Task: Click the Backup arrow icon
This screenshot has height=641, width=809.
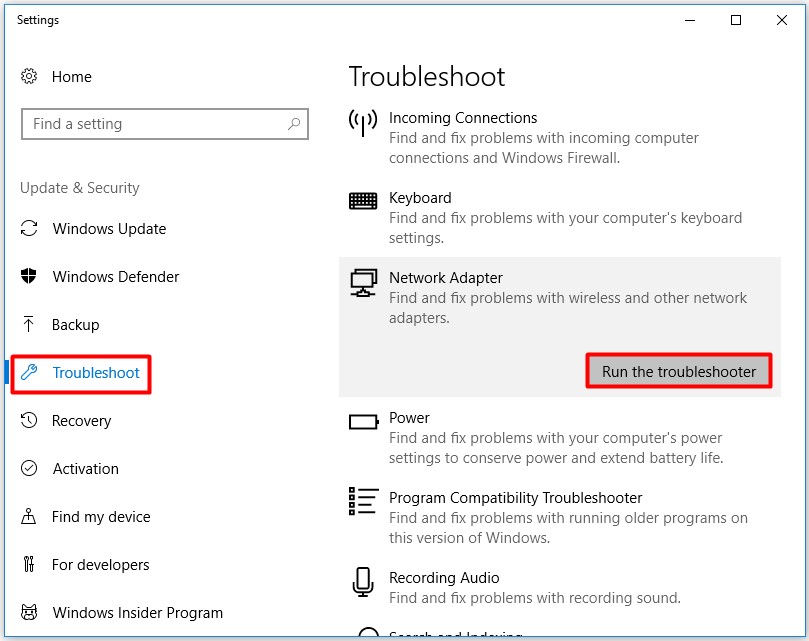Action: (29, 325)
